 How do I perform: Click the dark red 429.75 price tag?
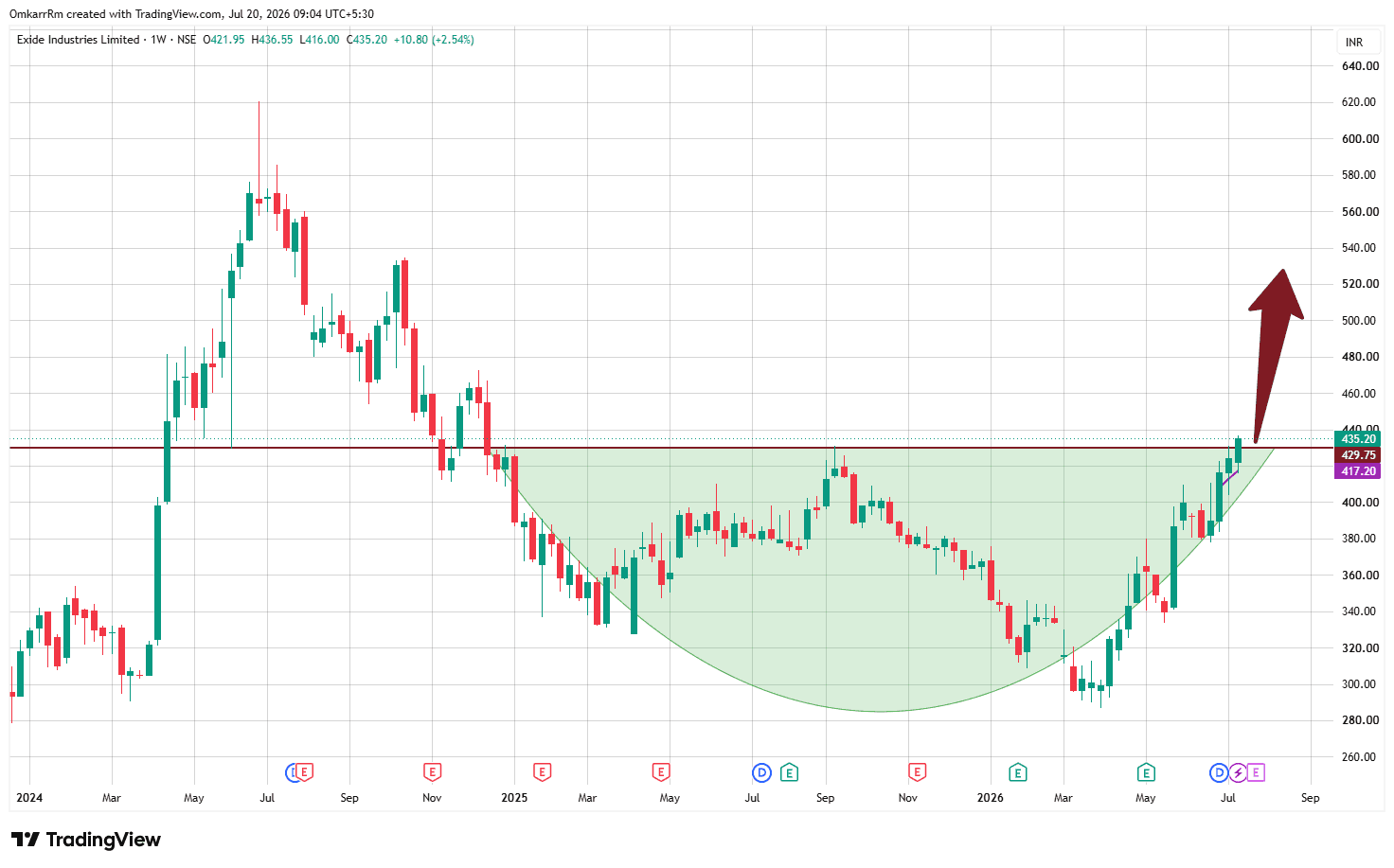point(1357,455)
